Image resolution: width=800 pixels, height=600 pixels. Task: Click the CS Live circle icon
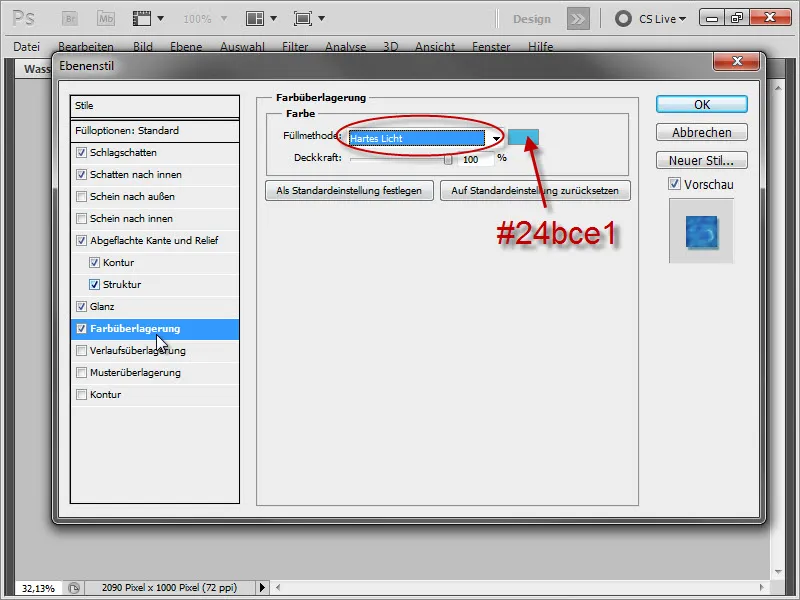tap(623, 19)
